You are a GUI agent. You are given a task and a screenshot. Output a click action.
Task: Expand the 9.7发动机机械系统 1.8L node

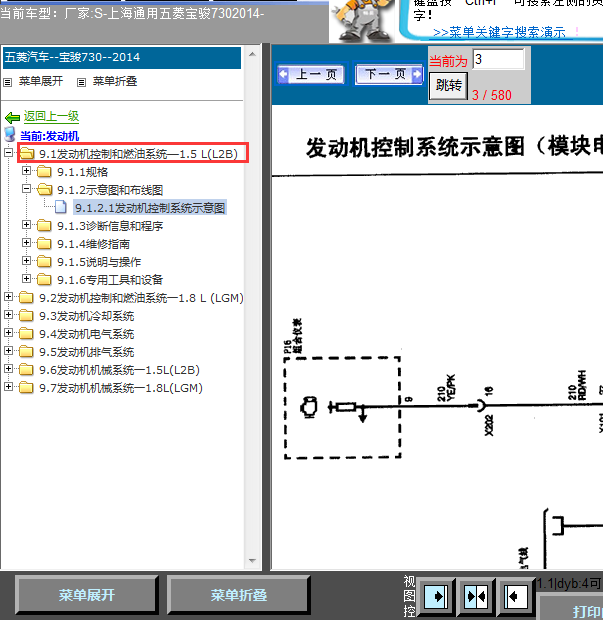click(x=8, y=386)
